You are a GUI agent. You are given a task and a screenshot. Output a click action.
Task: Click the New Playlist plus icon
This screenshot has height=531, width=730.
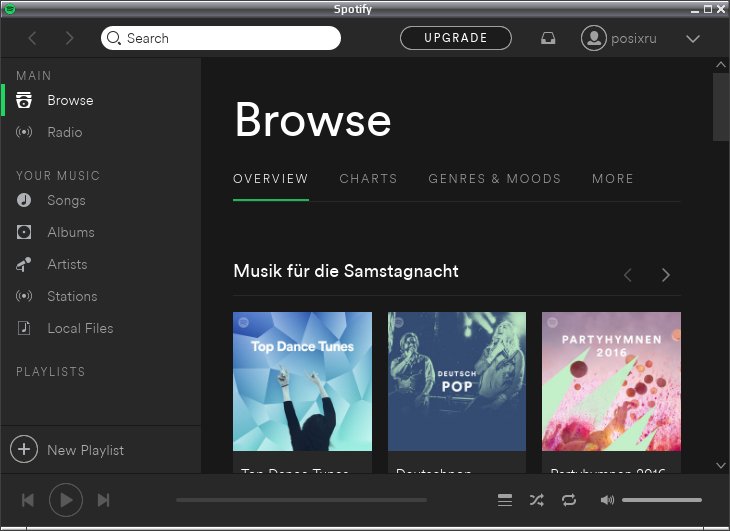click(24, 450)
